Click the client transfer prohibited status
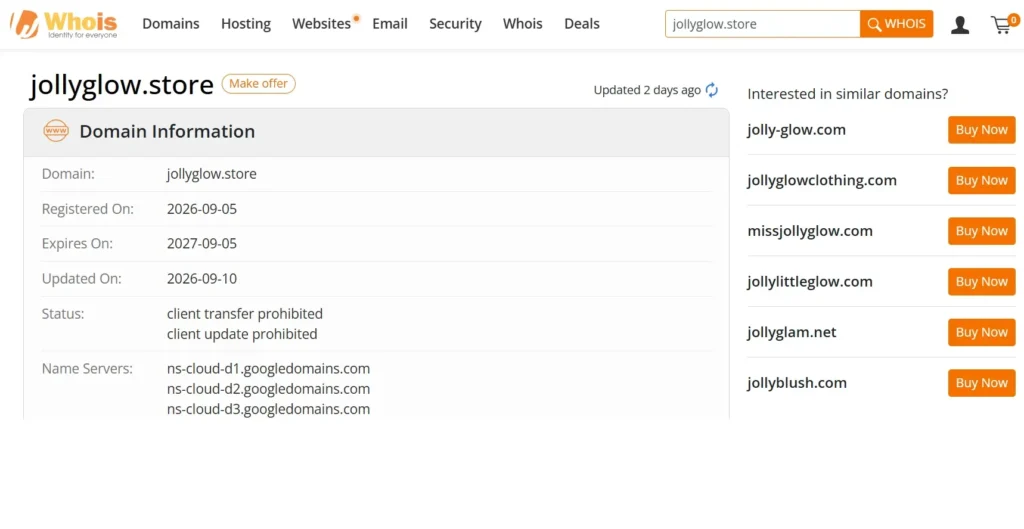1024x529 pixels. [245, 313]
